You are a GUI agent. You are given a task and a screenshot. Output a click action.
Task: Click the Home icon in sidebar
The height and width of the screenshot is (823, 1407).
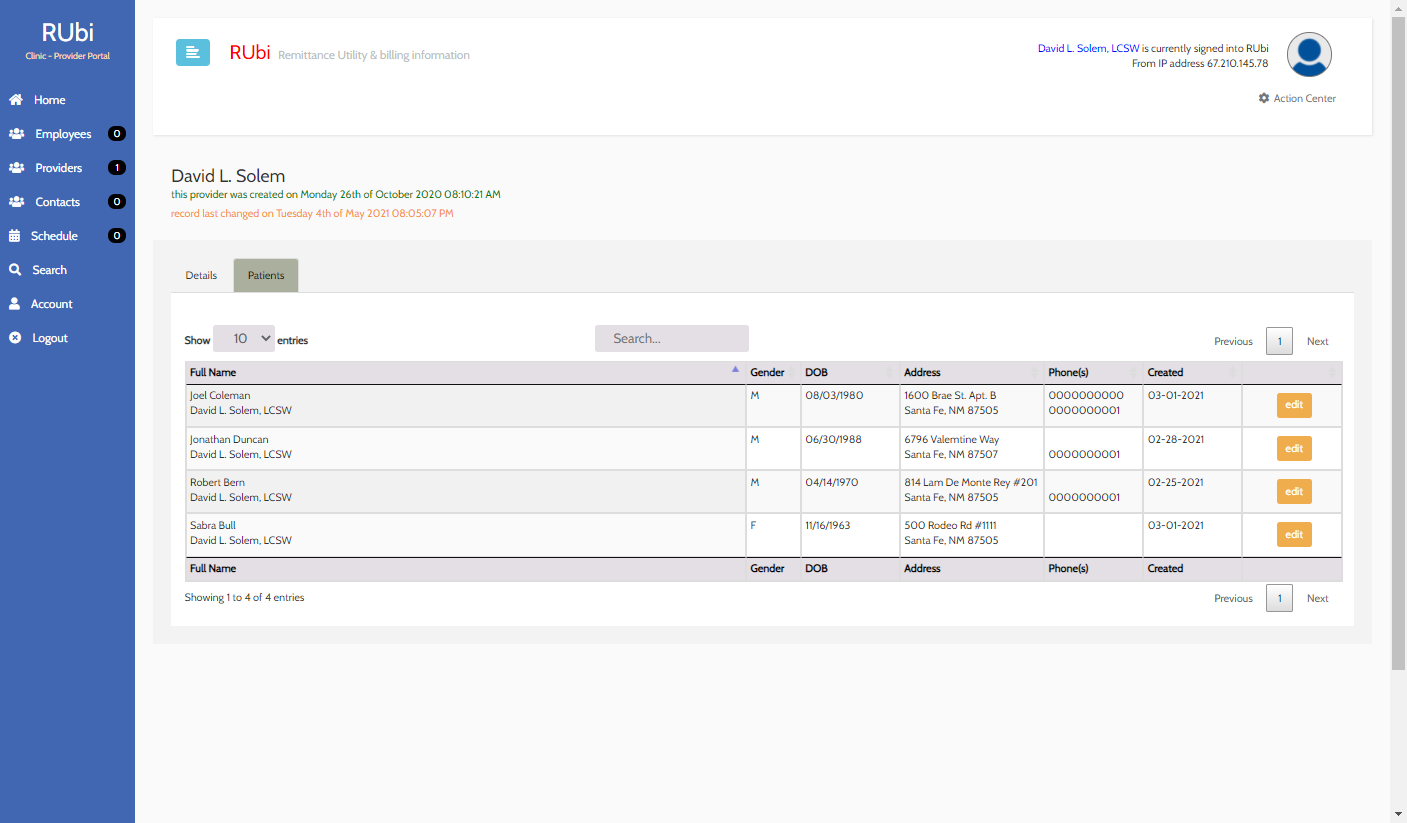[x=16, y=100]
